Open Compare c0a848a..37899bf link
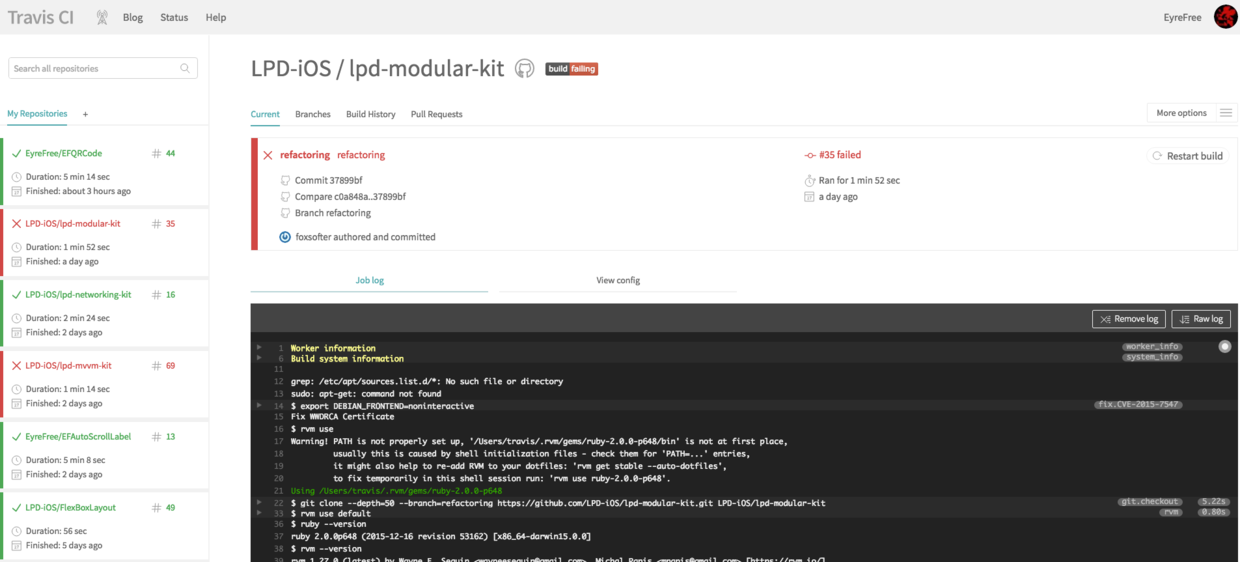The height and width of the screenshot is (562, 1240). 350,197
